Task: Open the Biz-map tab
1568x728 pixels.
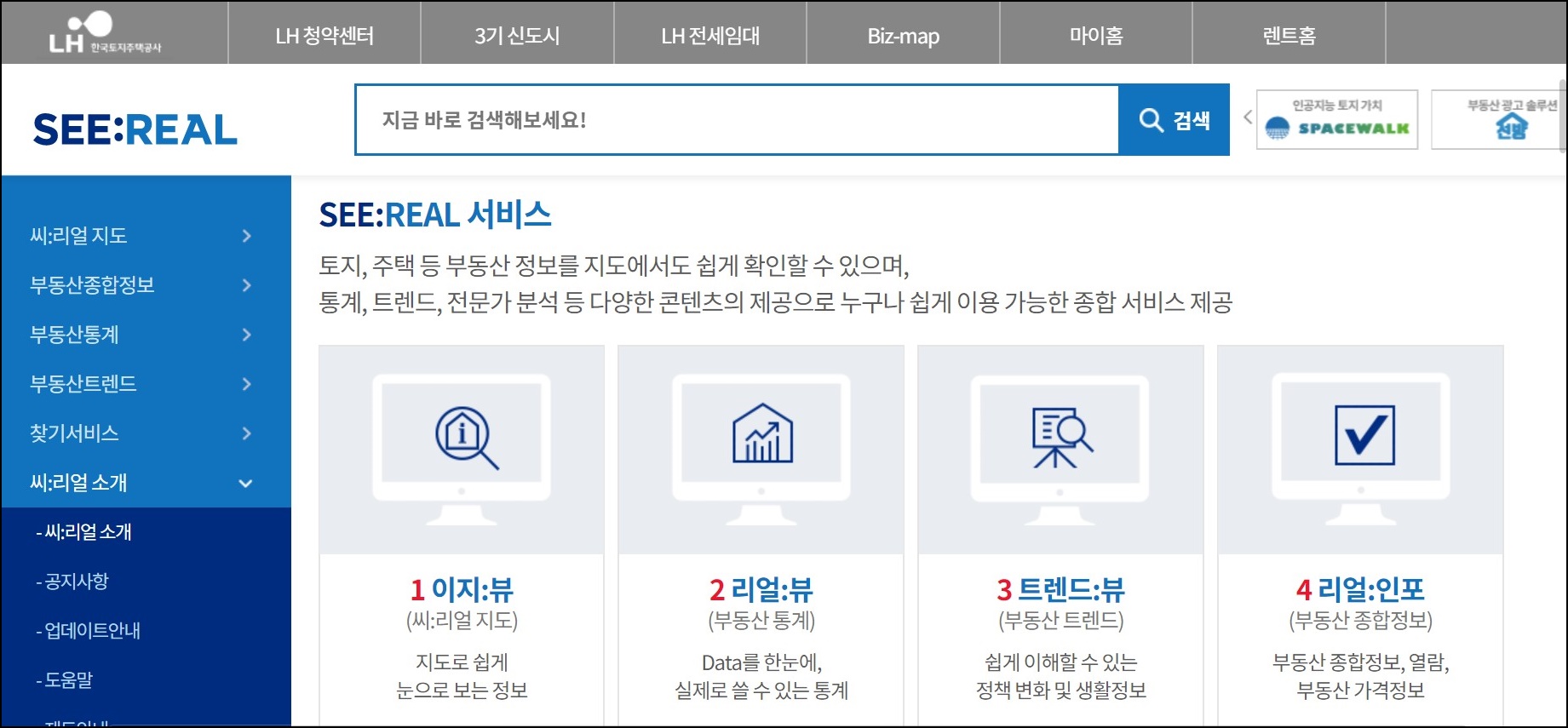Action: click(903, 35)
